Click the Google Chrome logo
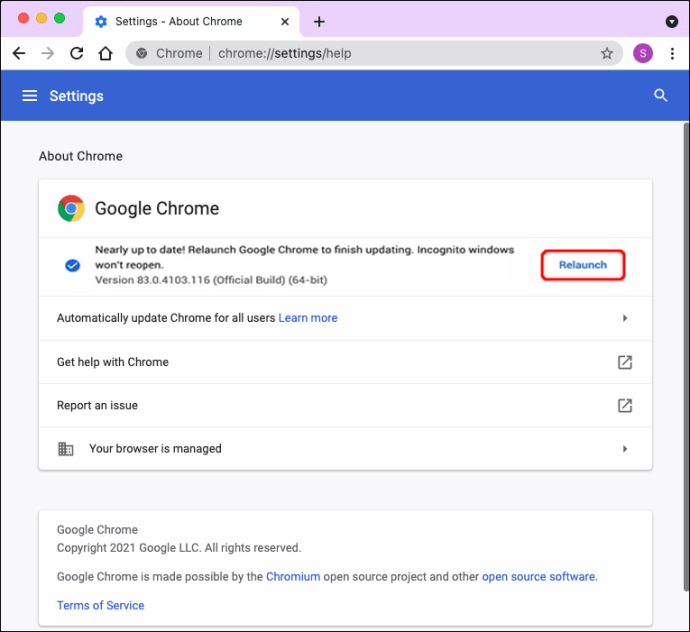Image resolution: width=690 pixels, height=632 pixels. point(71,208)
